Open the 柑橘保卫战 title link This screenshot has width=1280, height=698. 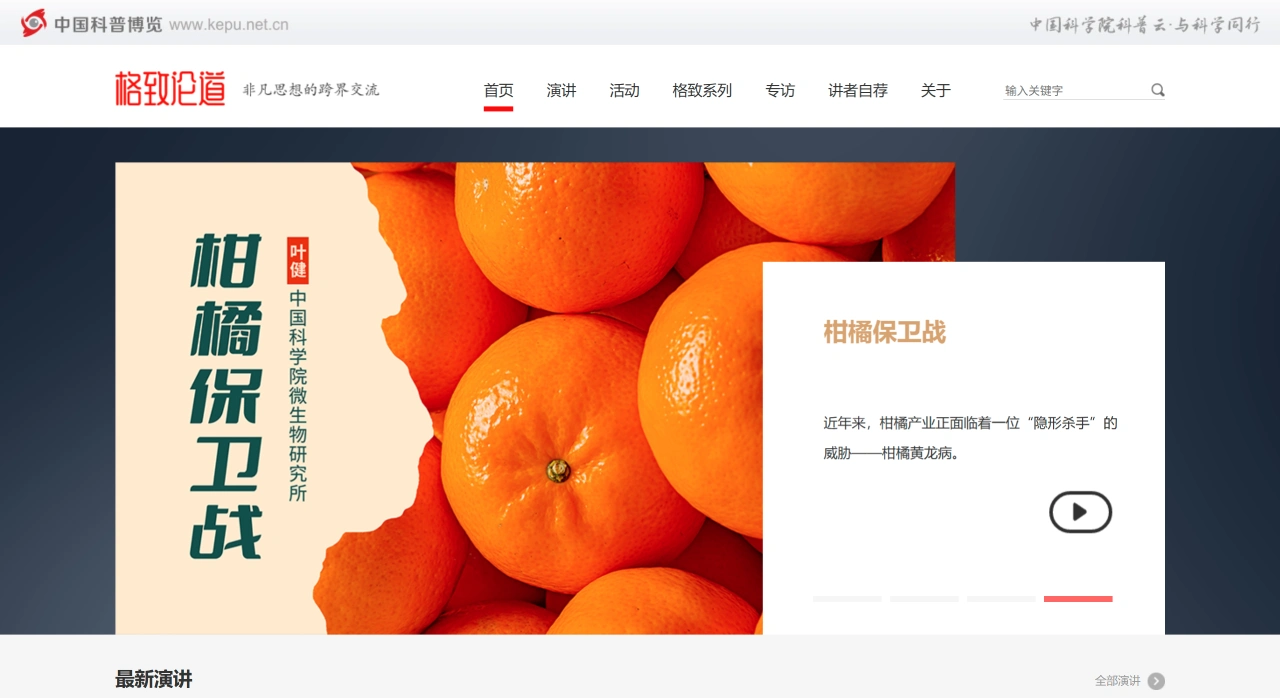pyautogui.click(x=884, y=332)
